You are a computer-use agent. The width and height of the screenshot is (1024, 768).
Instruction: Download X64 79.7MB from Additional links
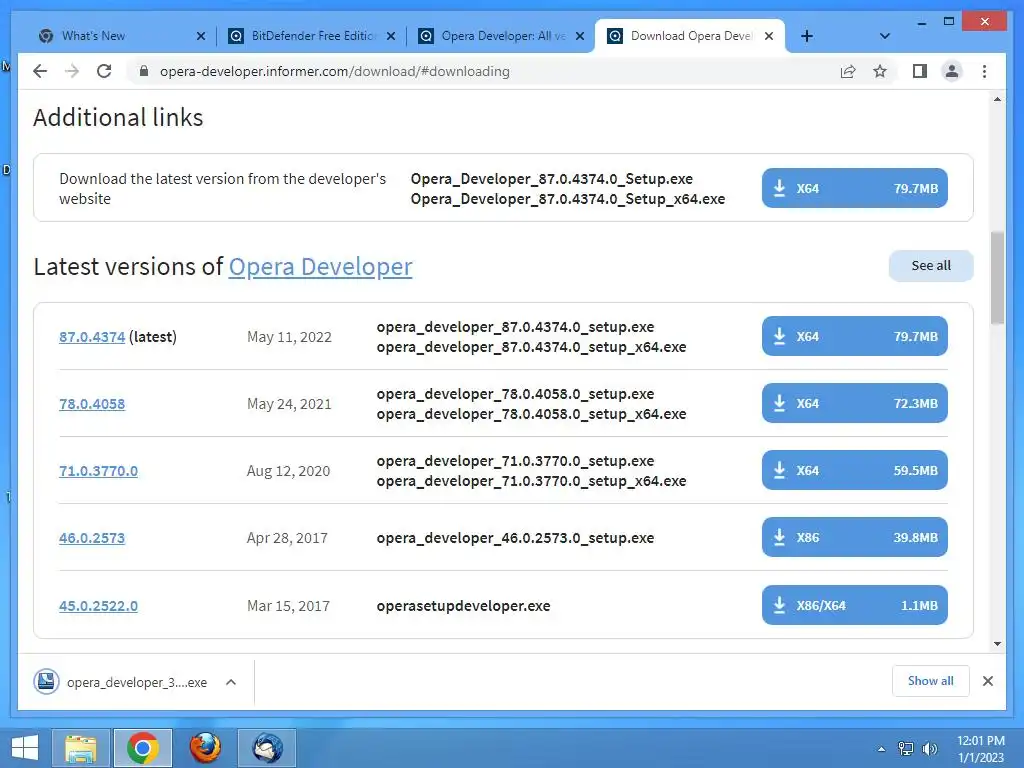click(x=854, y=188)
